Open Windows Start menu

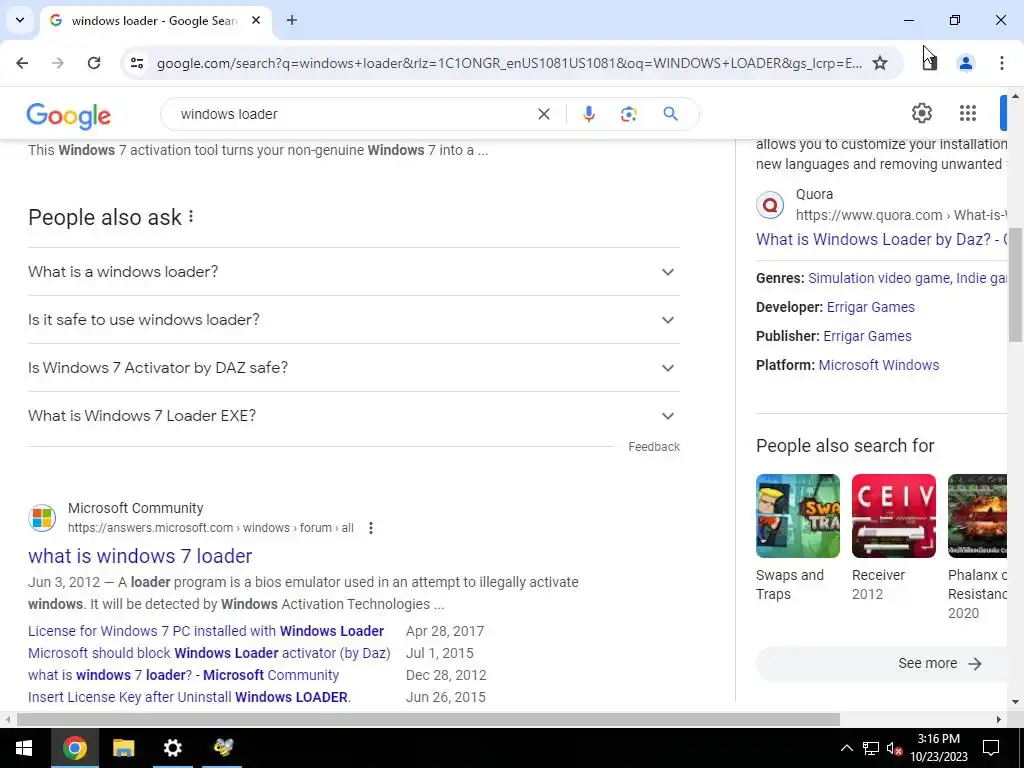pos(24,748)
